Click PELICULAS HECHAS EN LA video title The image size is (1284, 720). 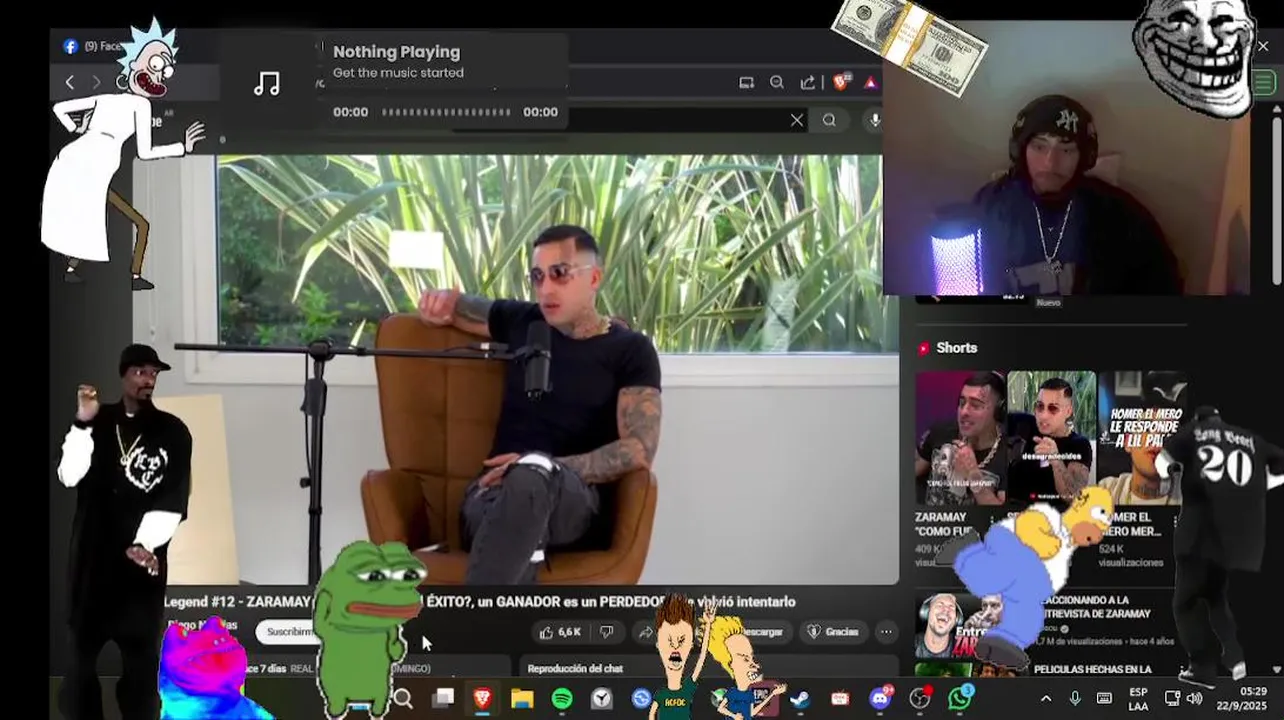pos(1093,669)
